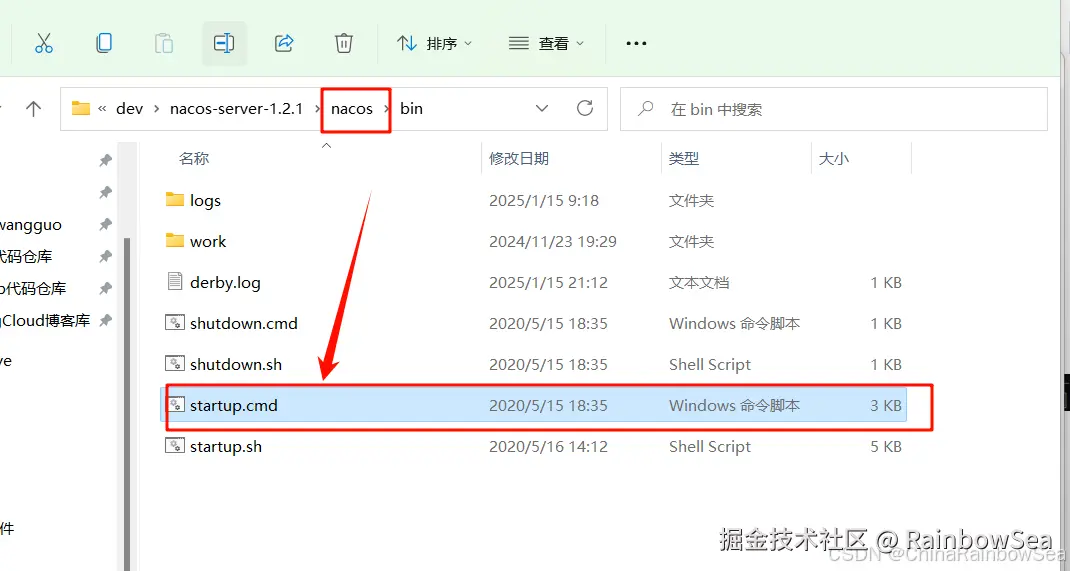Select the shutdown.cmd file
This screenshot has height=571, width=1070.
[534, 323]
